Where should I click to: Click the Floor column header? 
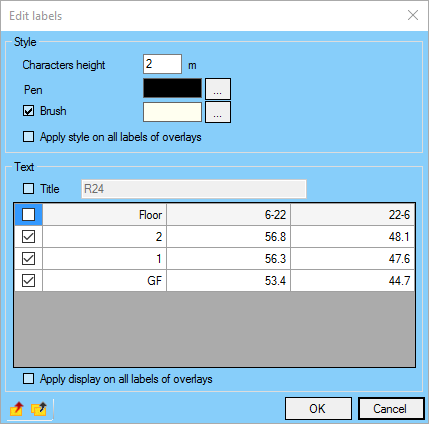(x=104, y=214)
